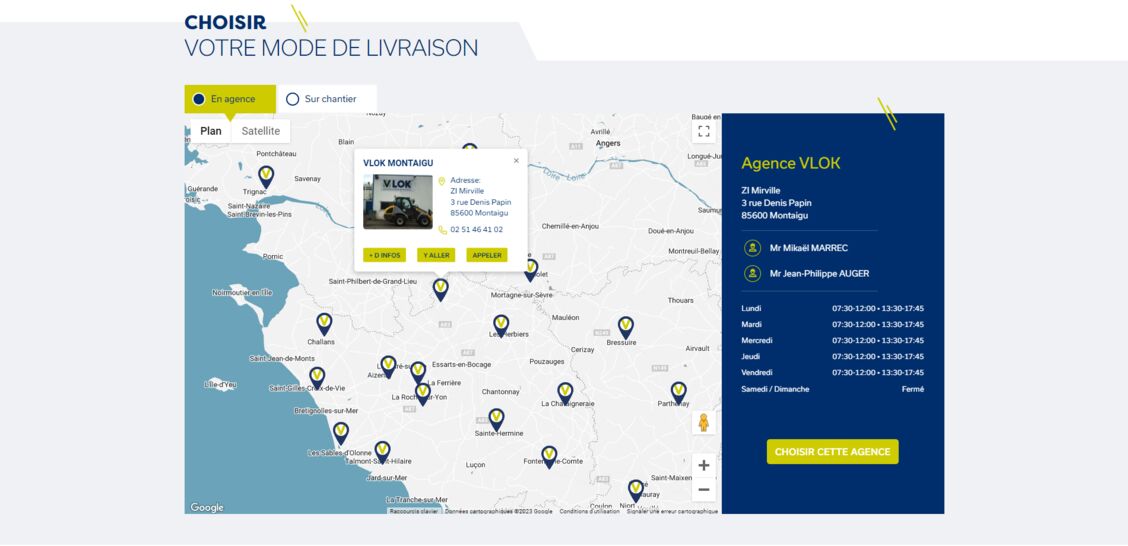This screenshot has height=546, width=1128.
Task: Click contact icon for Mr Mikaël MARREC
Action: (752, 248)
